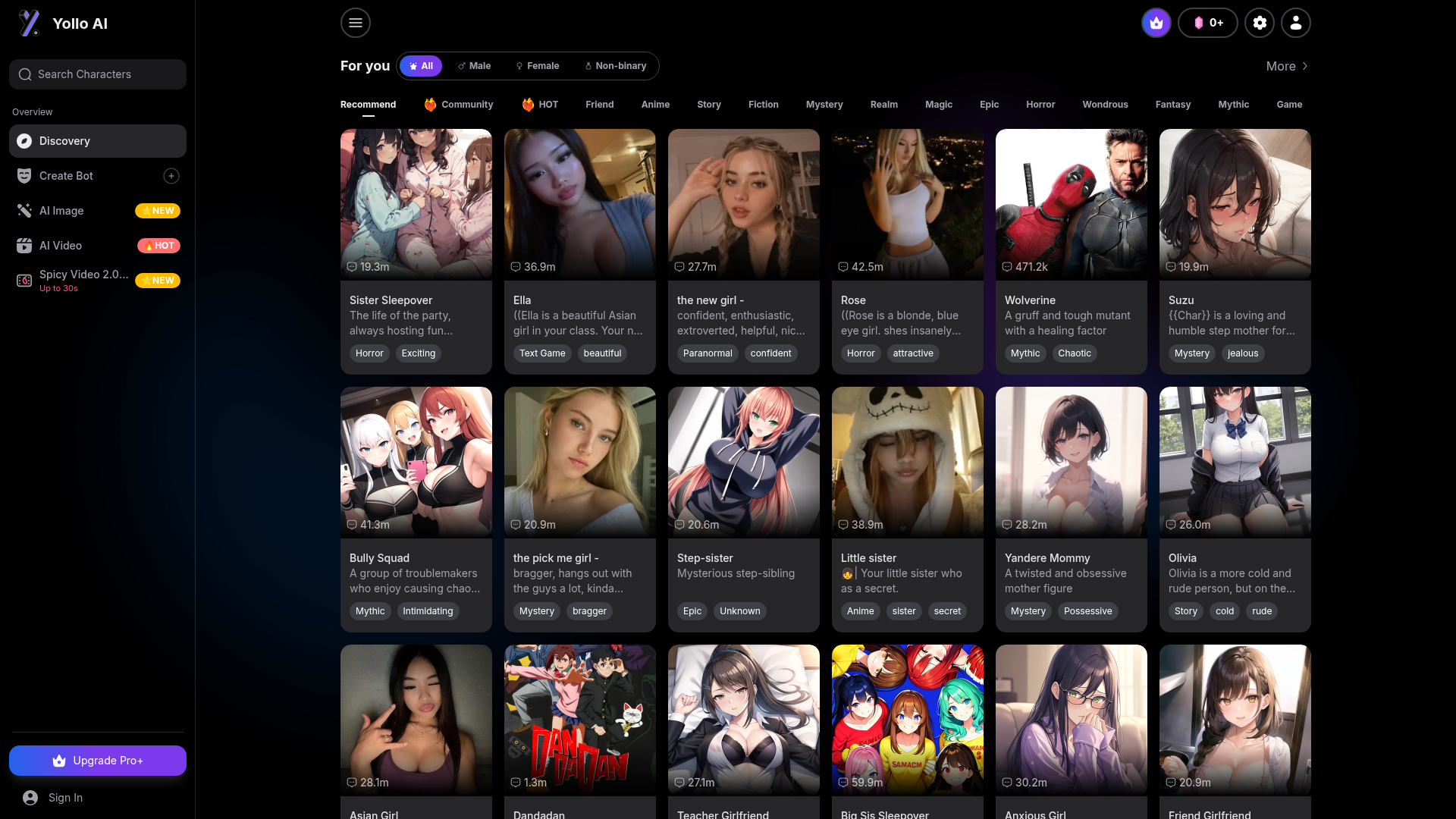The width and height of the screenshot is (1456, 819).
Task: Open the Mystery category tab
Action: point(824,105)
